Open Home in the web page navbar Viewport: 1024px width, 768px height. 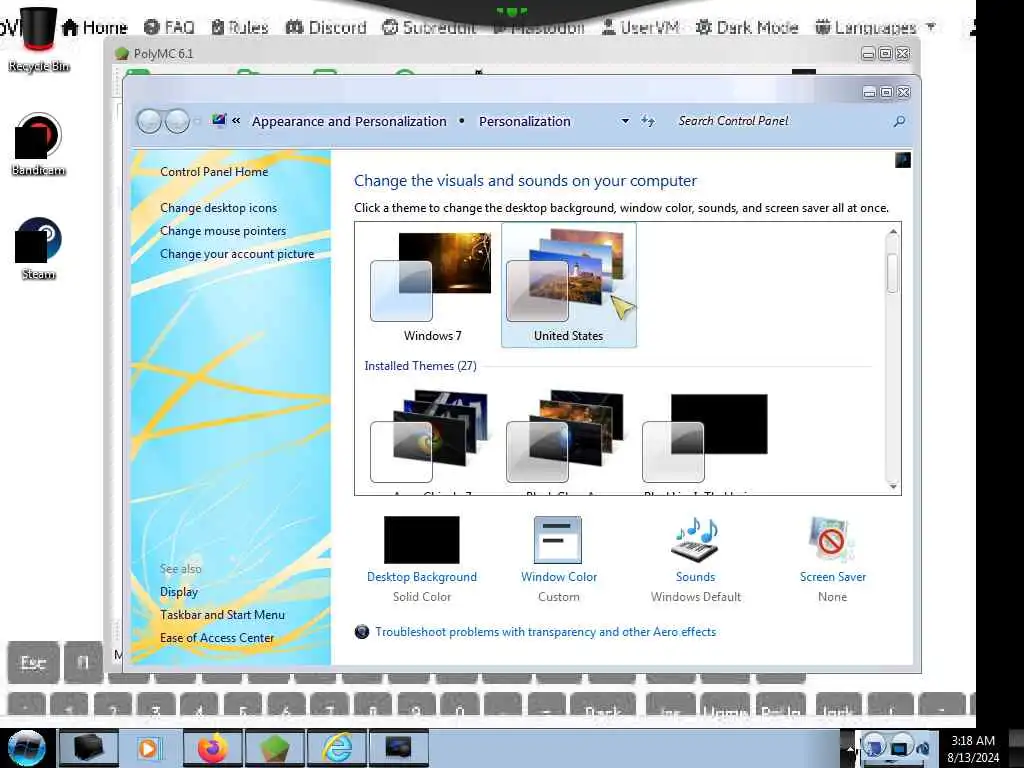(x=95, y=27)
